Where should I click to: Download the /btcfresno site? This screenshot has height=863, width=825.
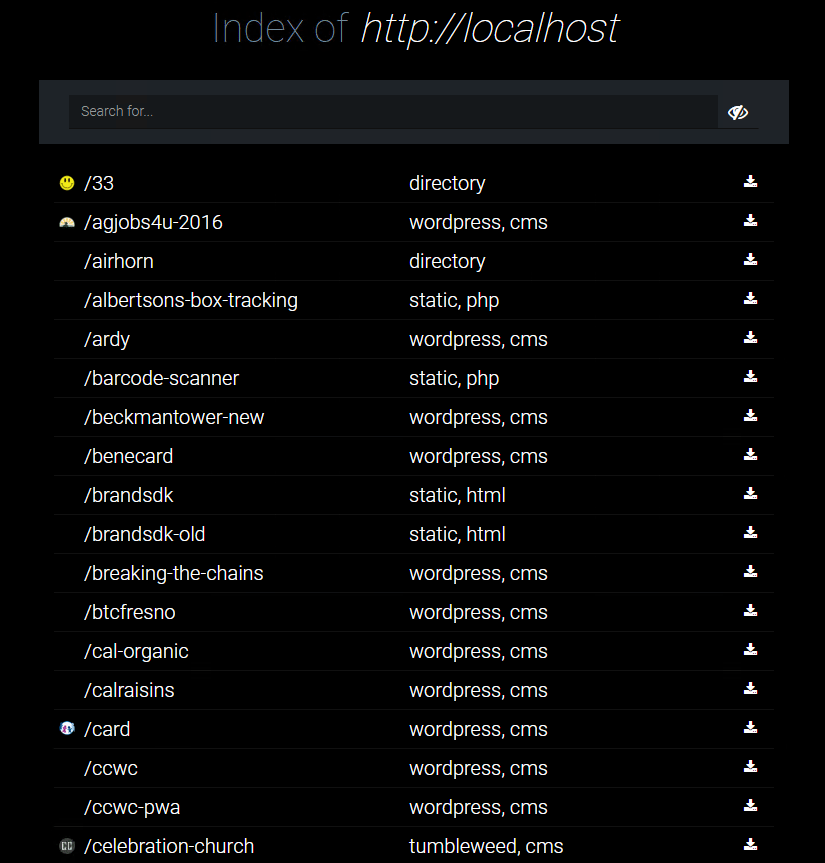[750, 611]
